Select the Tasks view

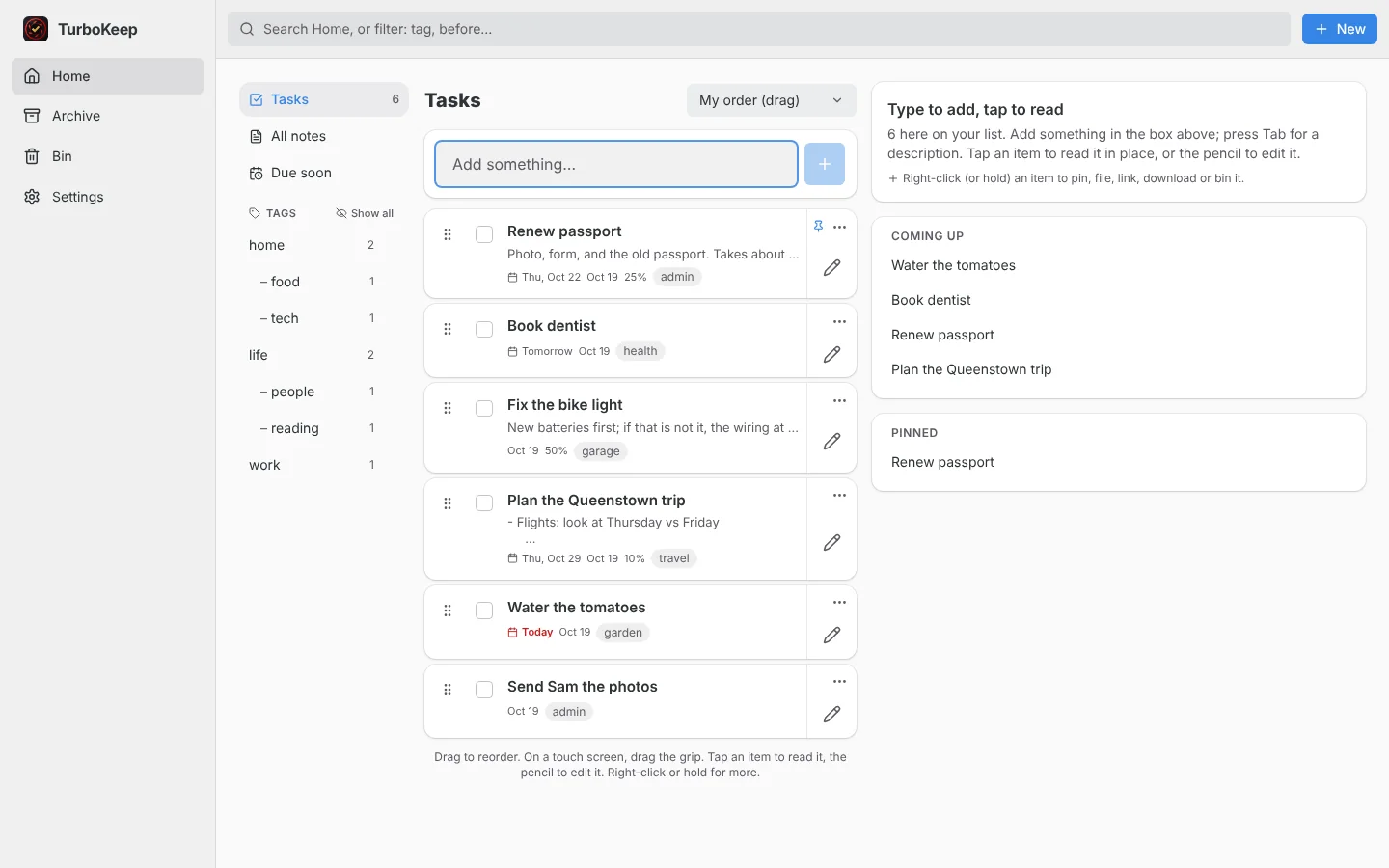click(324, 99)
